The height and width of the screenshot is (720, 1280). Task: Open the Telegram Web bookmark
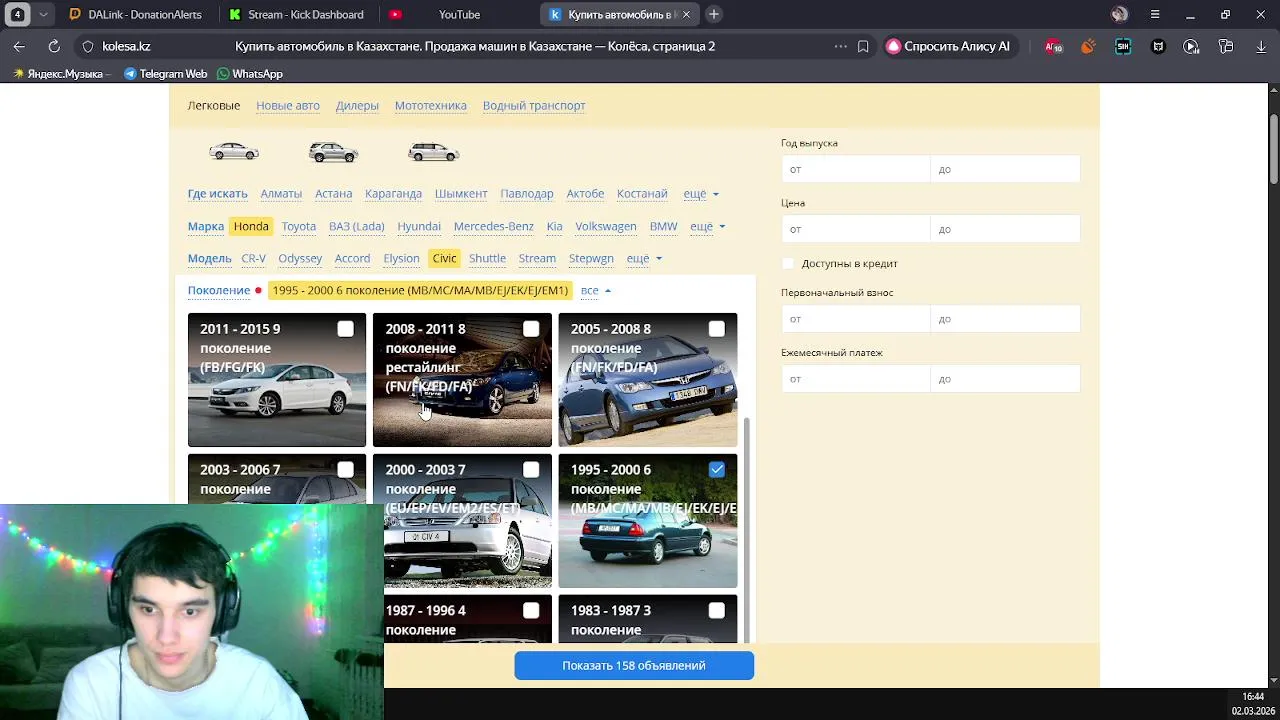(x=165, y=74)
